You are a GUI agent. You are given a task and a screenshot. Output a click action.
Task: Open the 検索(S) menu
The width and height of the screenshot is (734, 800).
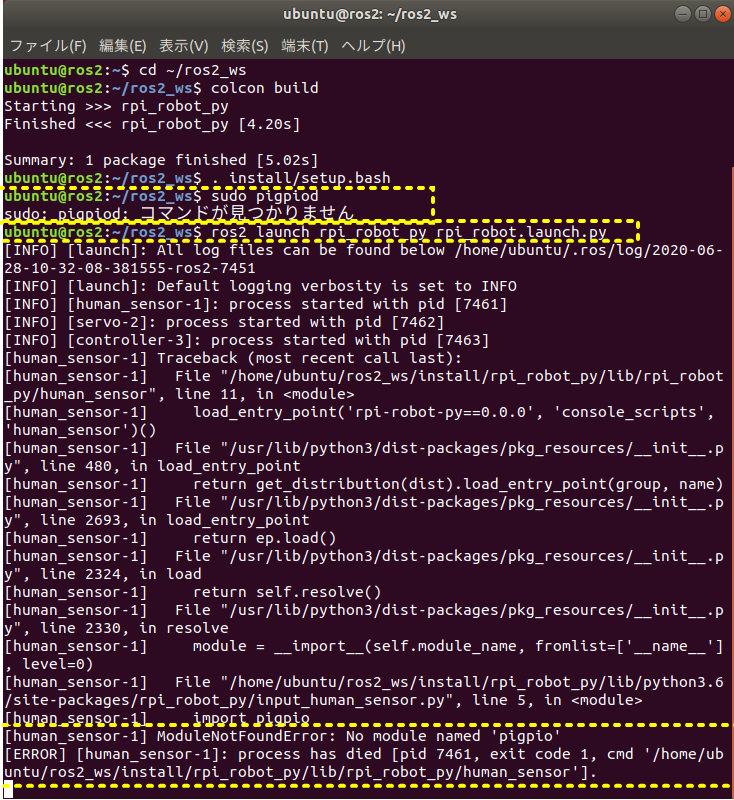(245, 46)
